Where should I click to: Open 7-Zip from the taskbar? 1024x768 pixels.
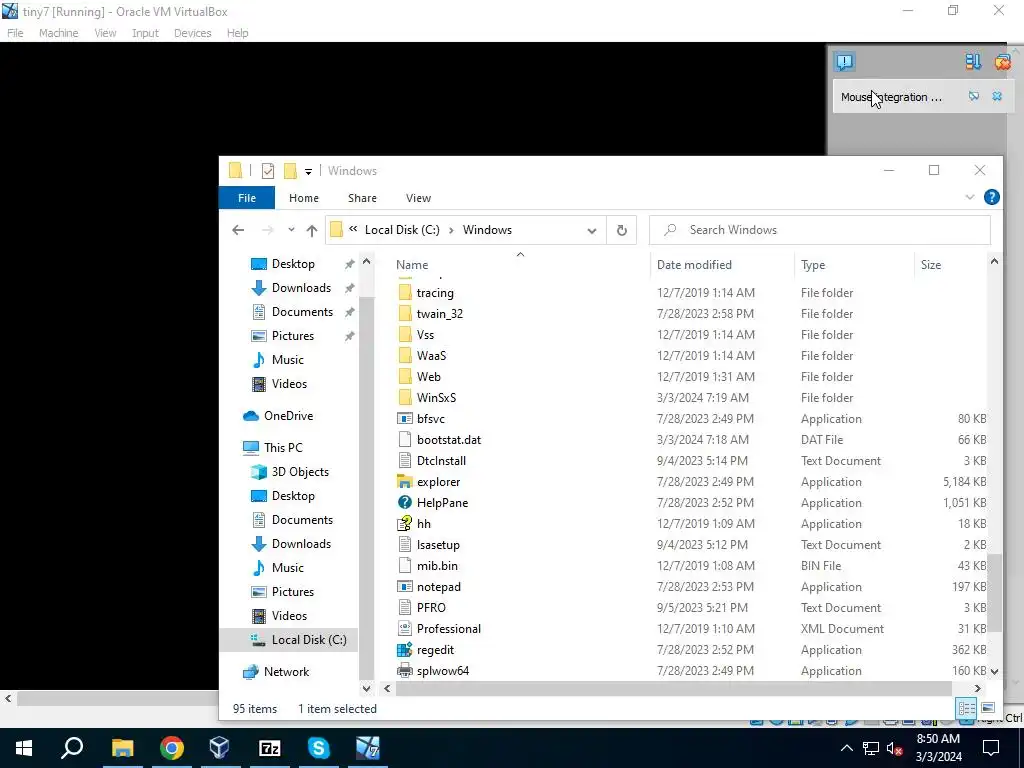pos(270,748)
